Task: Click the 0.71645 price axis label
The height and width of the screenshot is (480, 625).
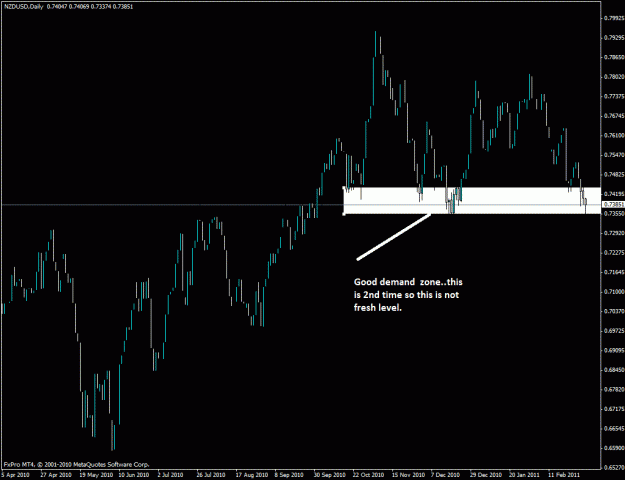Action: [x=615, y=272]
